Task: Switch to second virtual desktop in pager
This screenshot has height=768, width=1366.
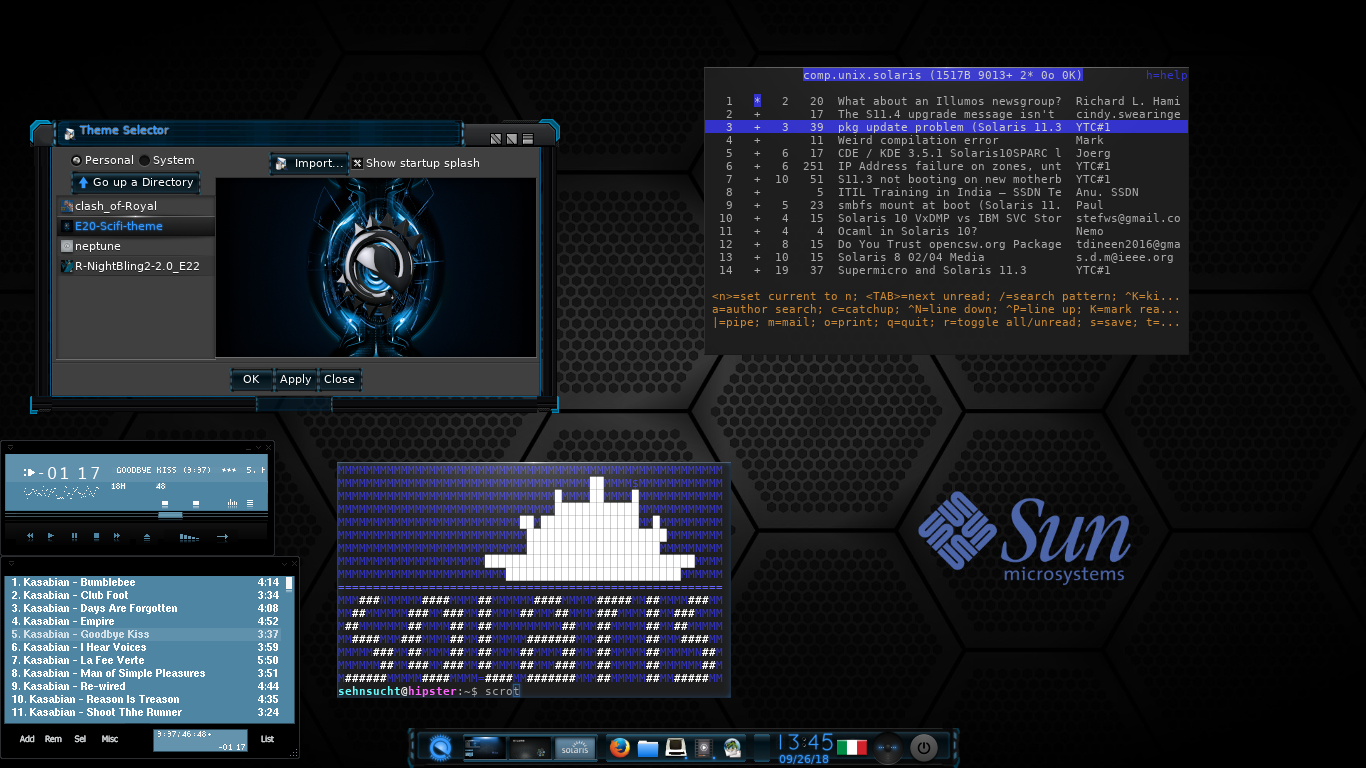Action: pyautogui.click(x=530, y=747)
